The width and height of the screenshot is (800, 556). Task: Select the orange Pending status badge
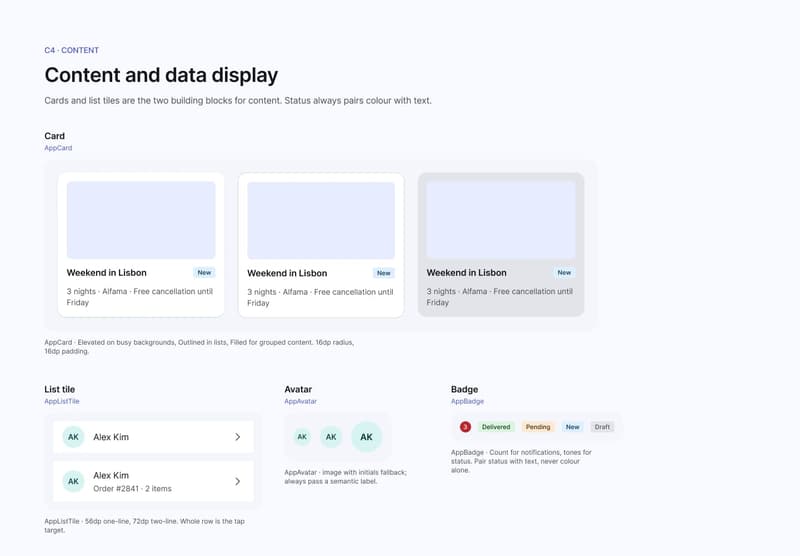coord(538,427)
